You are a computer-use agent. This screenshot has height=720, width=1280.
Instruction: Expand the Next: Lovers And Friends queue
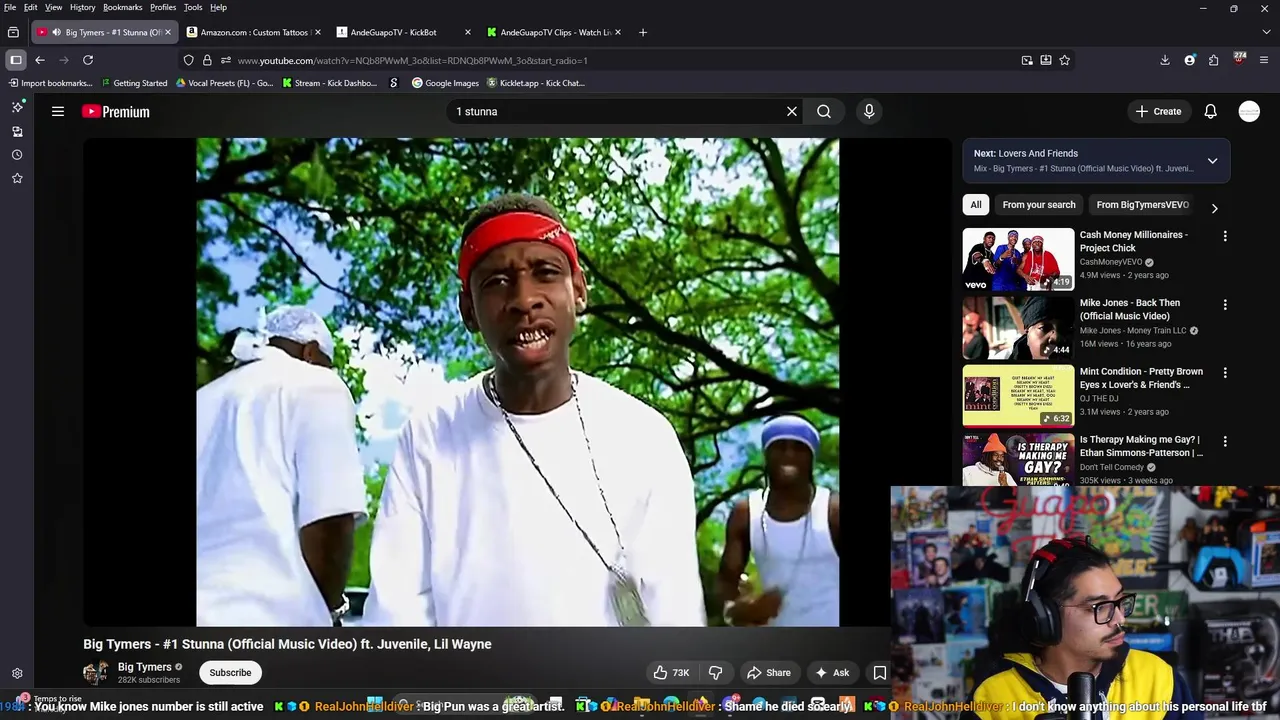1212,161
